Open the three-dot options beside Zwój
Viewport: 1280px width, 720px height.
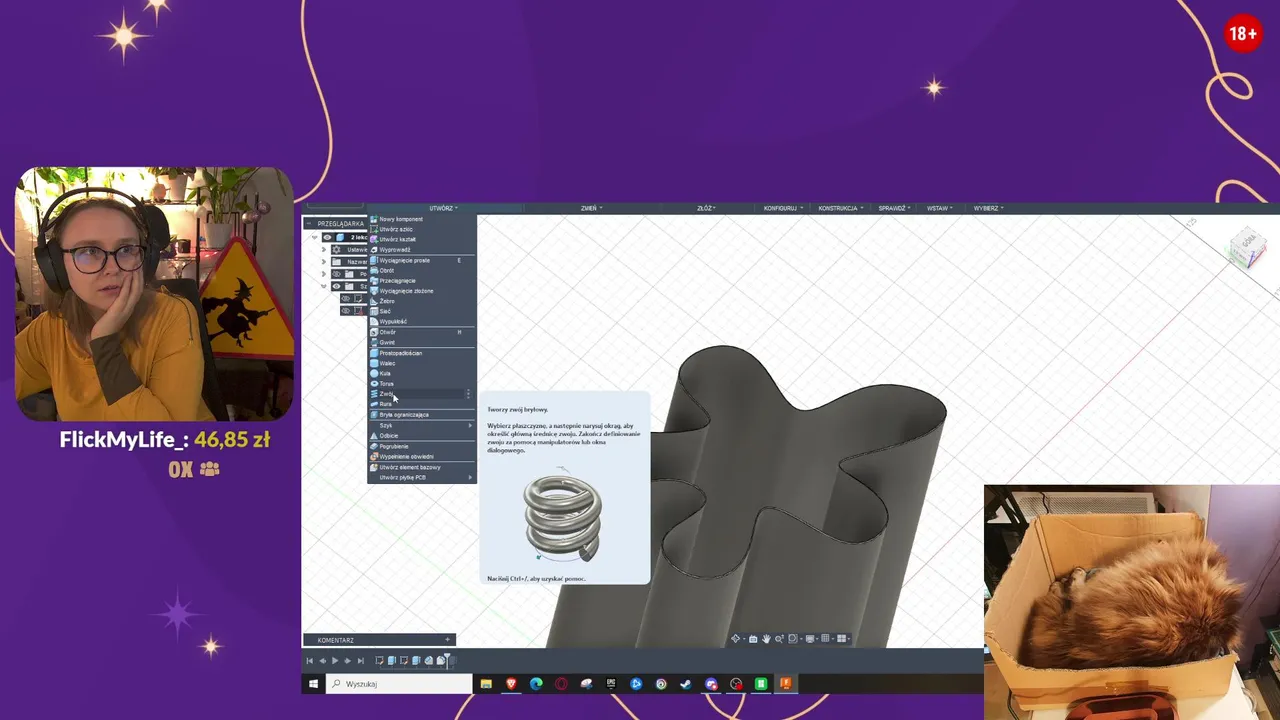click(468, 394)
